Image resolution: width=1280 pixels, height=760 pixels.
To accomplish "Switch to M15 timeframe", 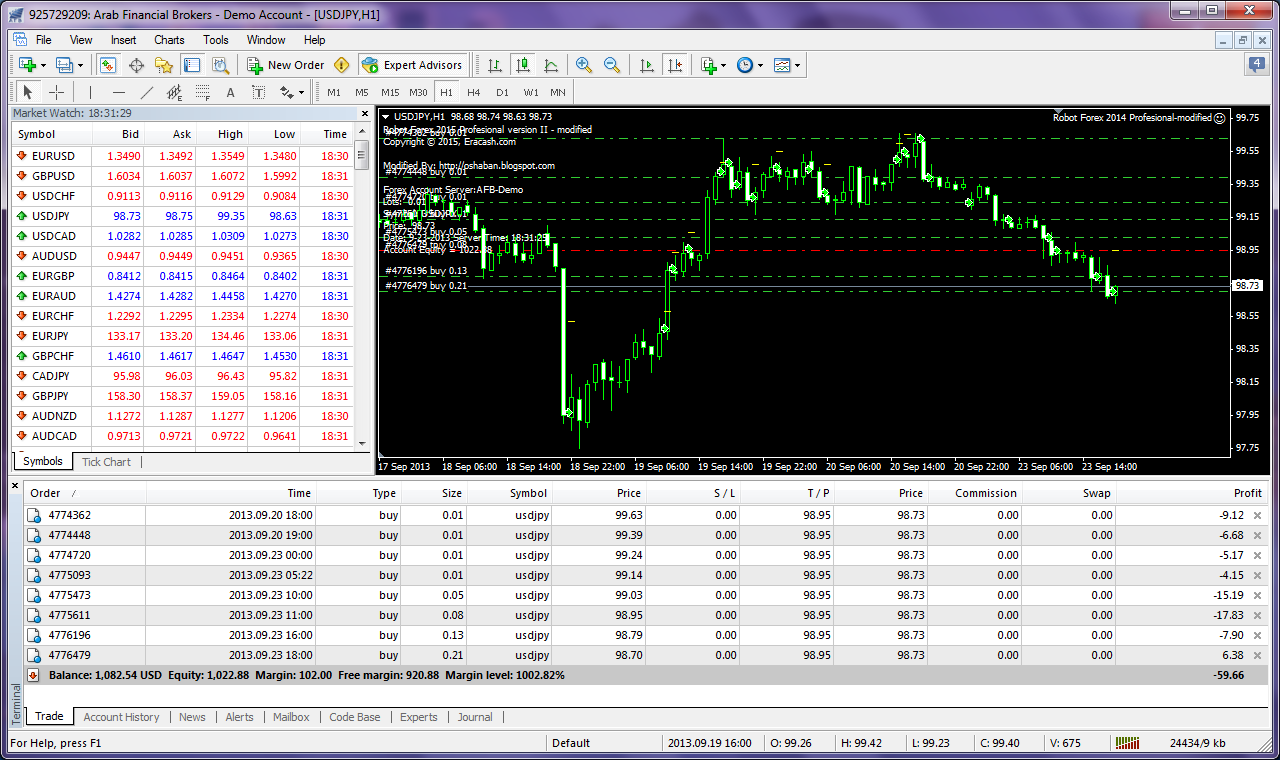I will [390, 92].
